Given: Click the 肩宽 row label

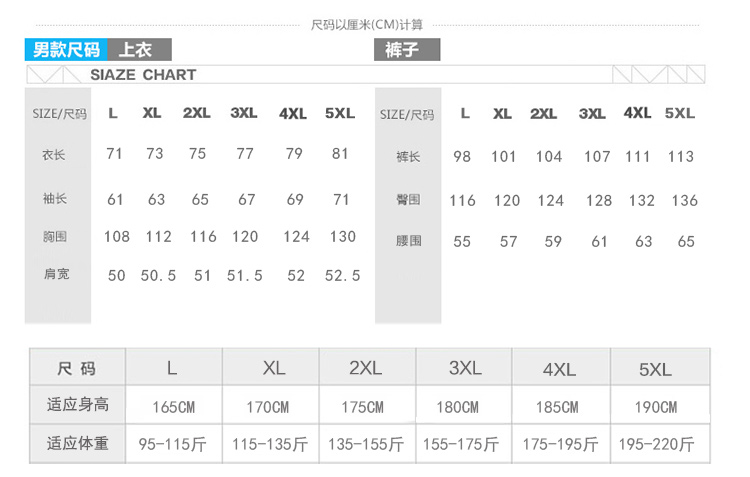Looking at the screenshot, I should click(56, 274).
